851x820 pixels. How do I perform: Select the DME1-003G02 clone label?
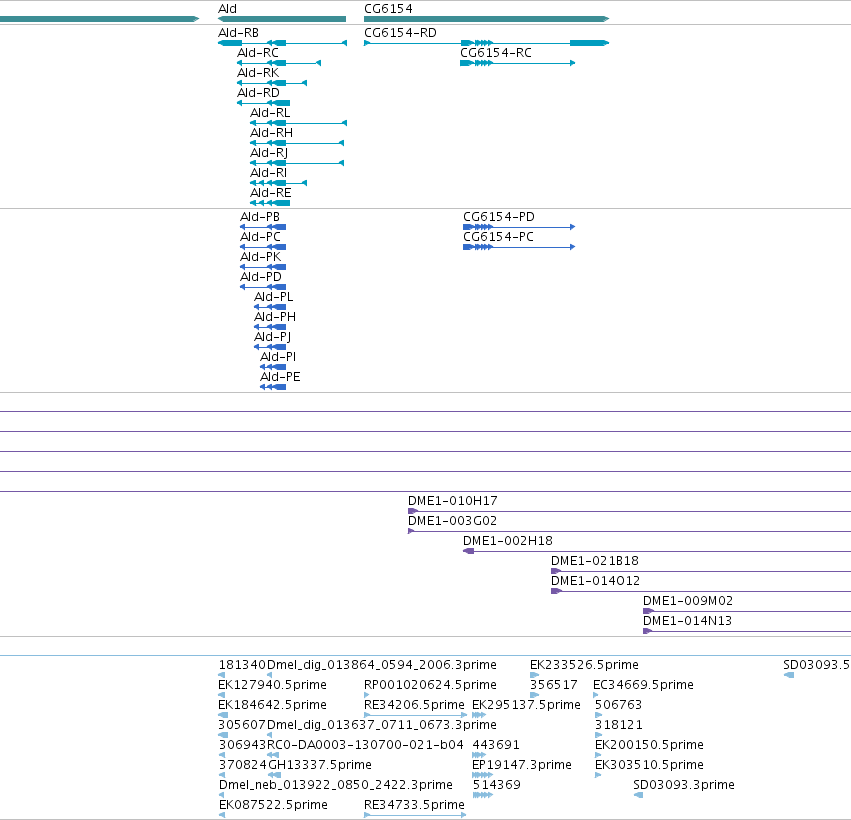(x=453, y=520)
